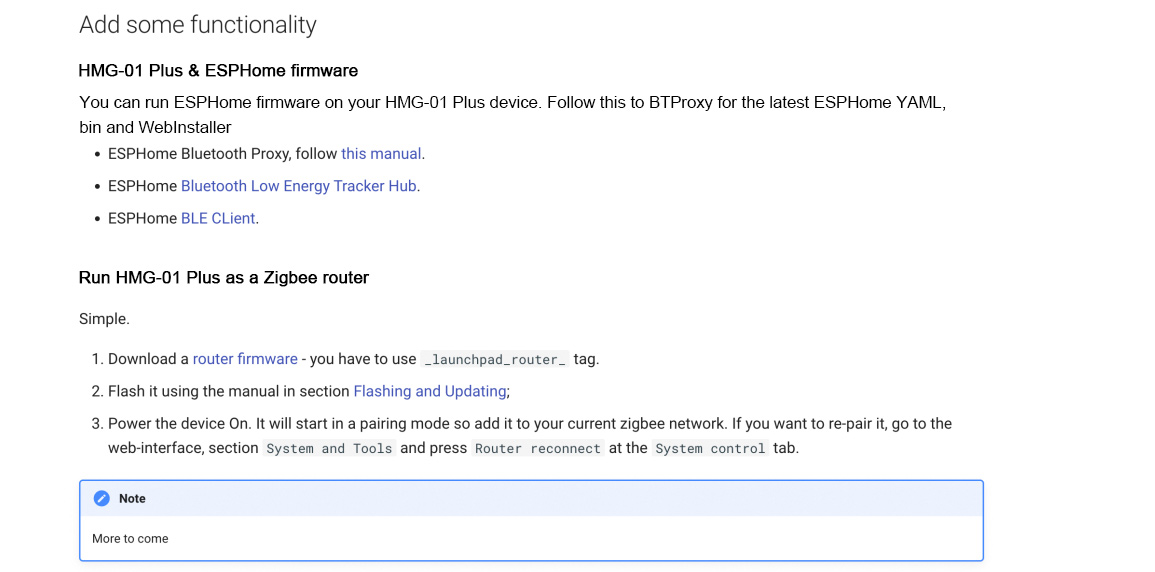Click the "ESPHome Bluetooth Proxy, follow" bullet text
Viewport: 1155px width, 572px height.
pyautogui.click(x=222, y=154)
